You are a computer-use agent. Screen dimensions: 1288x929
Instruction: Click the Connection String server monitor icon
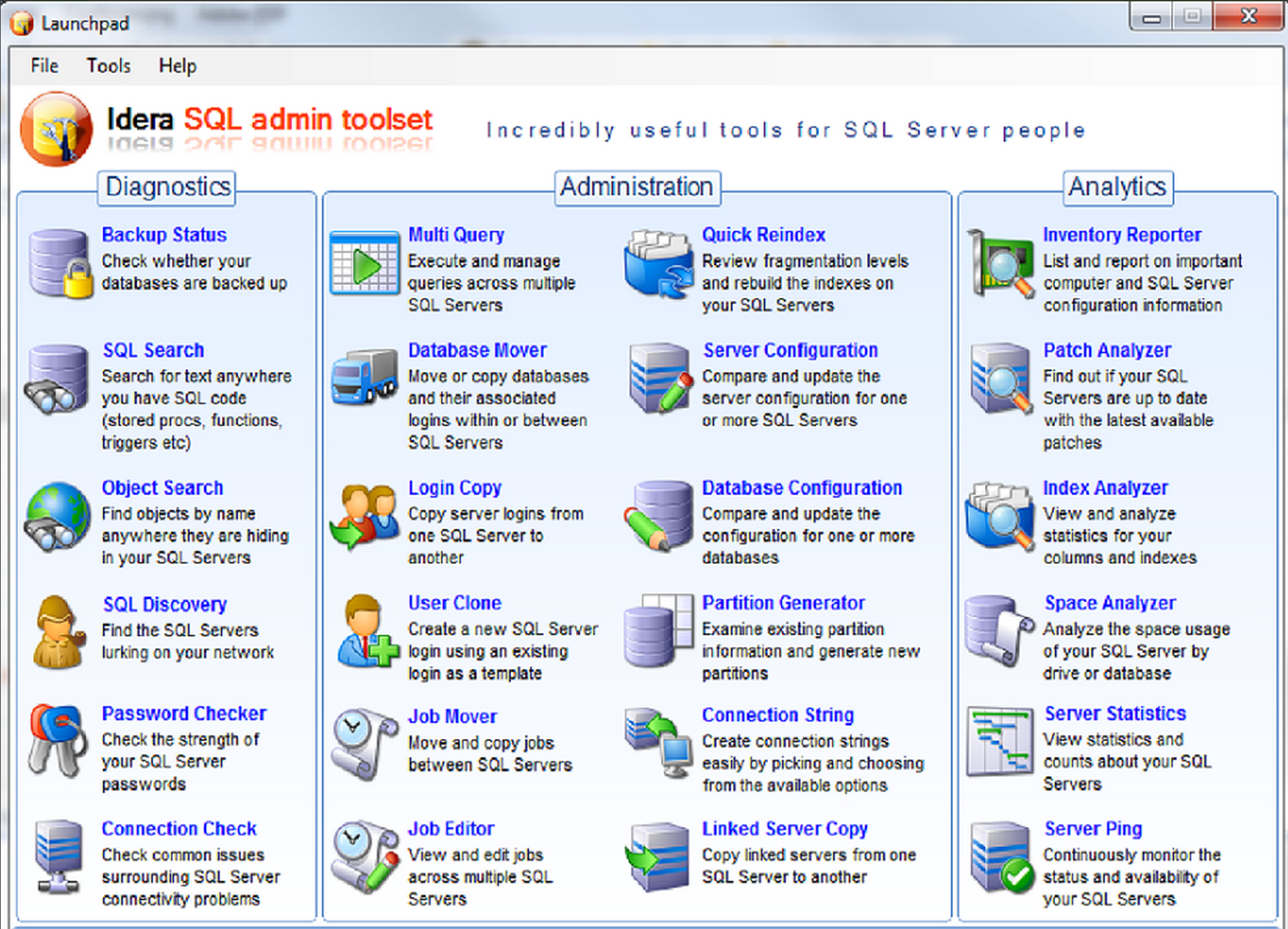click(659, 743)
